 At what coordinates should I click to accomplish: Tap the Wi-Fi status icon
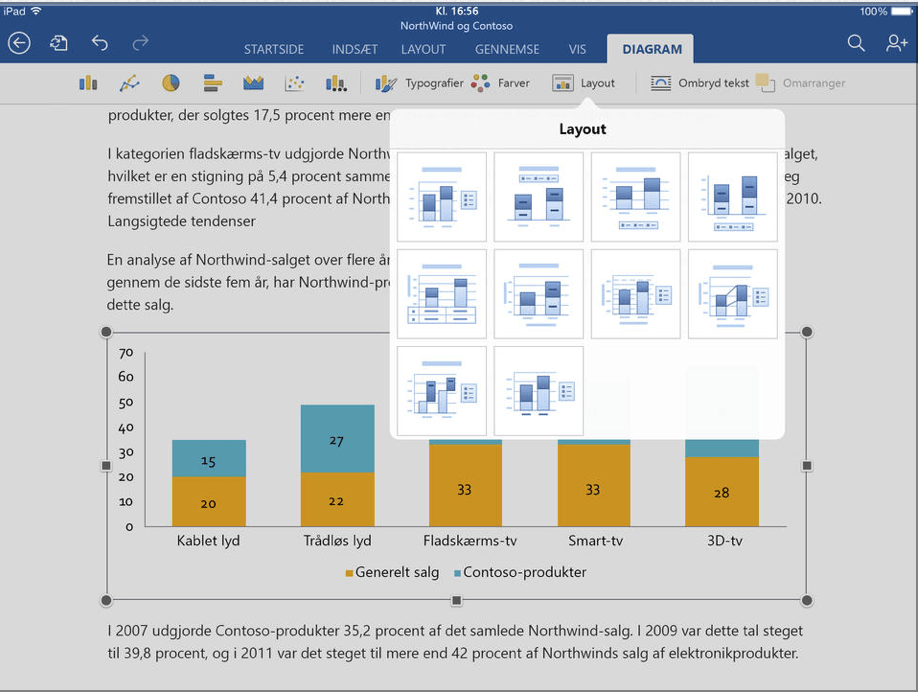pos(36,11)
